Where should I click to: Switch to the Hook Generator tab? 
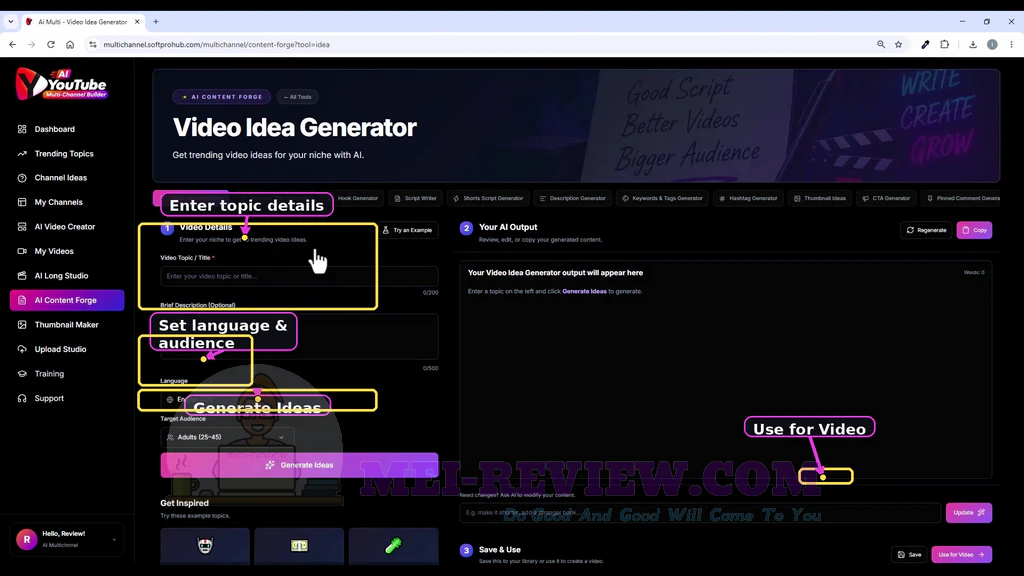click(x=358, y=199)
